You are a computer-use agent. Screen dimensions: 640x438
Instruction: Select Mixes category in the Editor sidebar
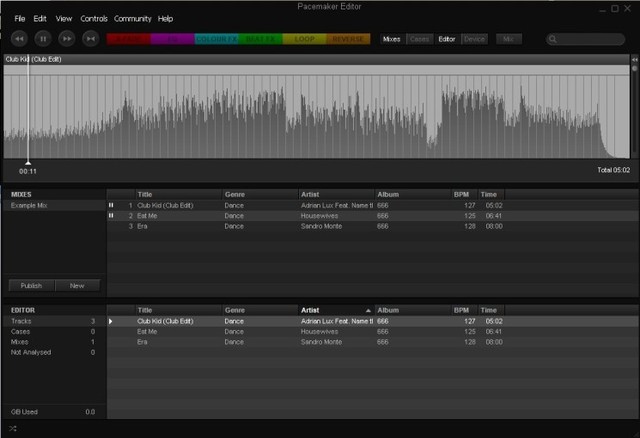[54, 342]
